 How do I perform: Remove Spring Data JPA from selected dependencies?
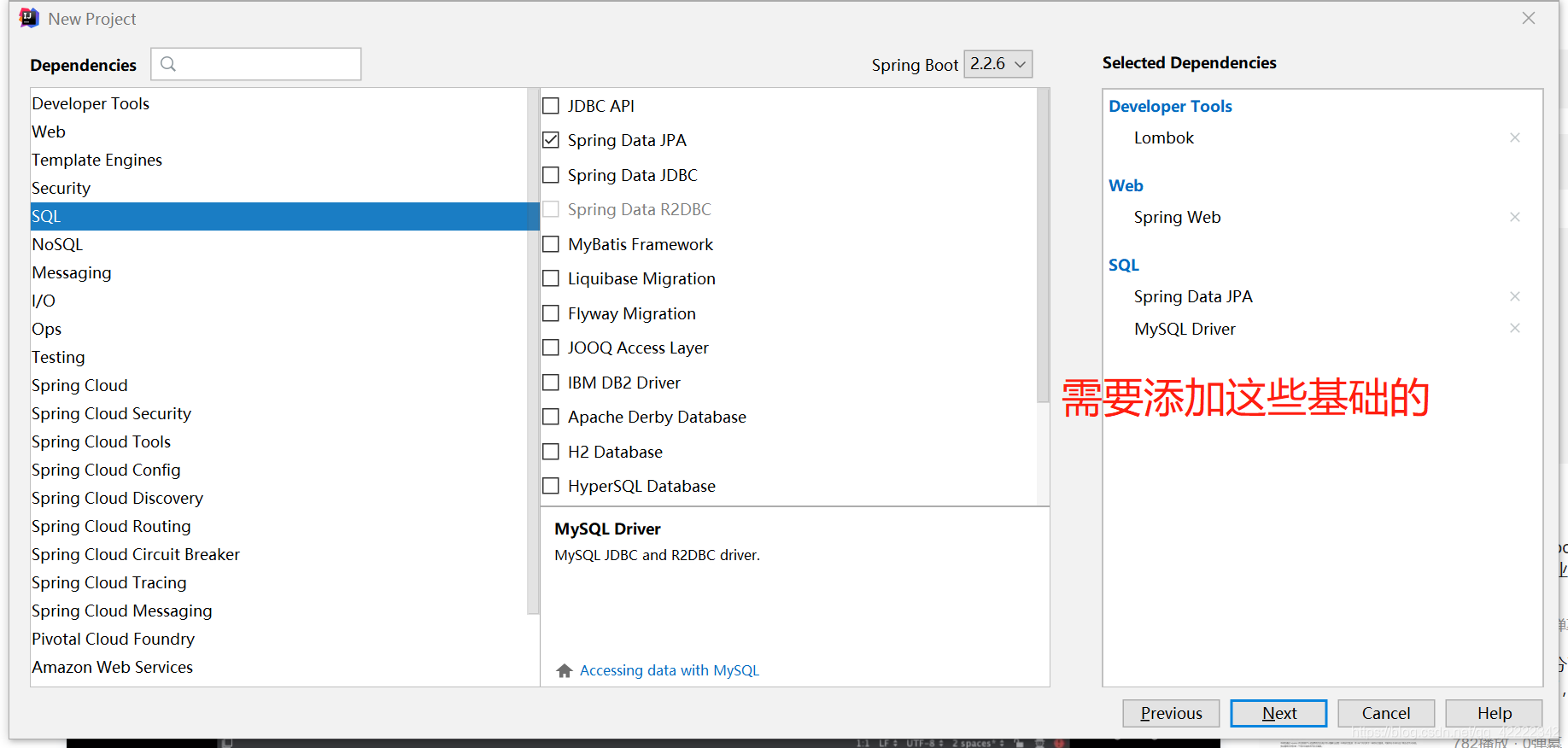coord(1514,296)
